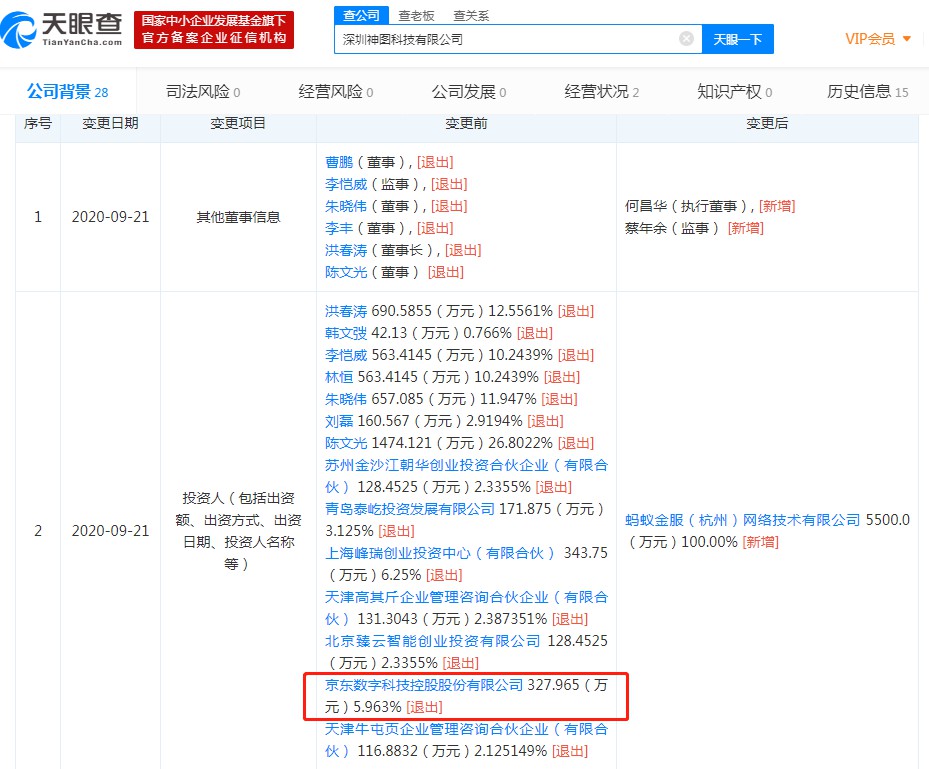The width and height of the screenshot is (929, 769).
Task: Open 李丰 director link
Action: (x=339, y=228)
